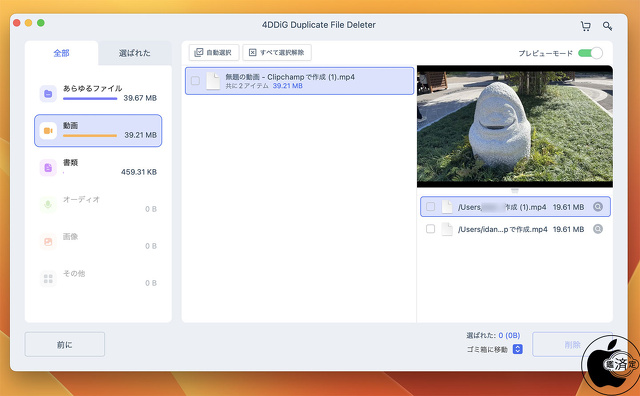Screen dimensions: 640x396
Task: Click the key registration icon
Action: coord(607,26)
